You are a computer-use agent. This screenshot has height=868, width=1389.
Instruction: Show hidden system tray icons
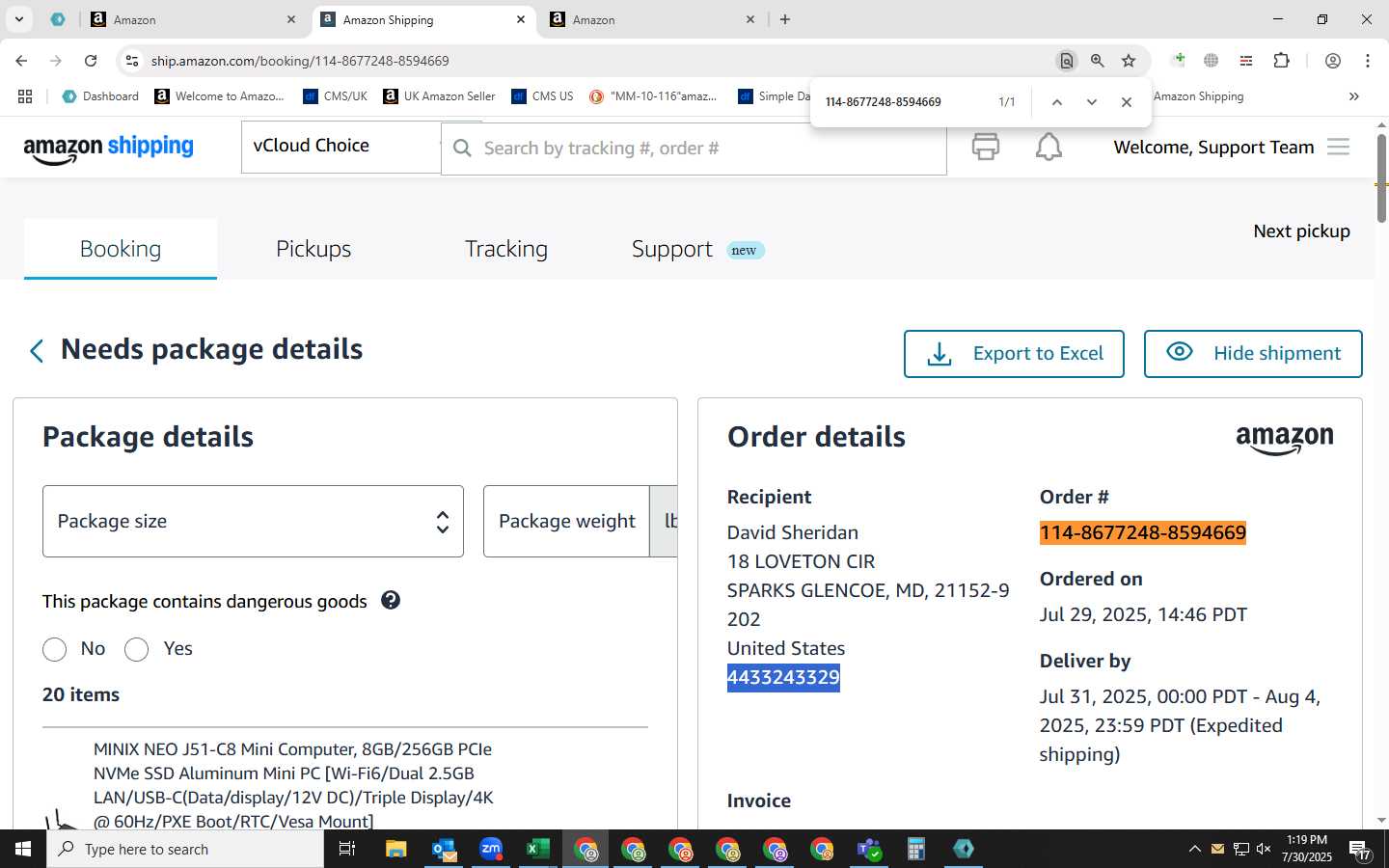coord(1194,849)
